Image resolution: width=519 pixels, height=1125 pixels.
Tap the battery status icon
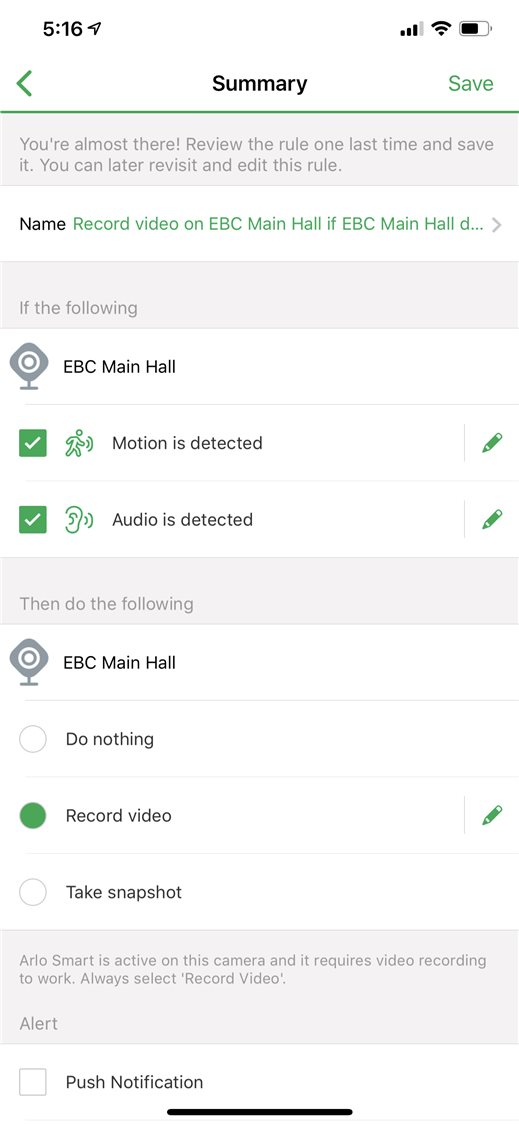476,29
